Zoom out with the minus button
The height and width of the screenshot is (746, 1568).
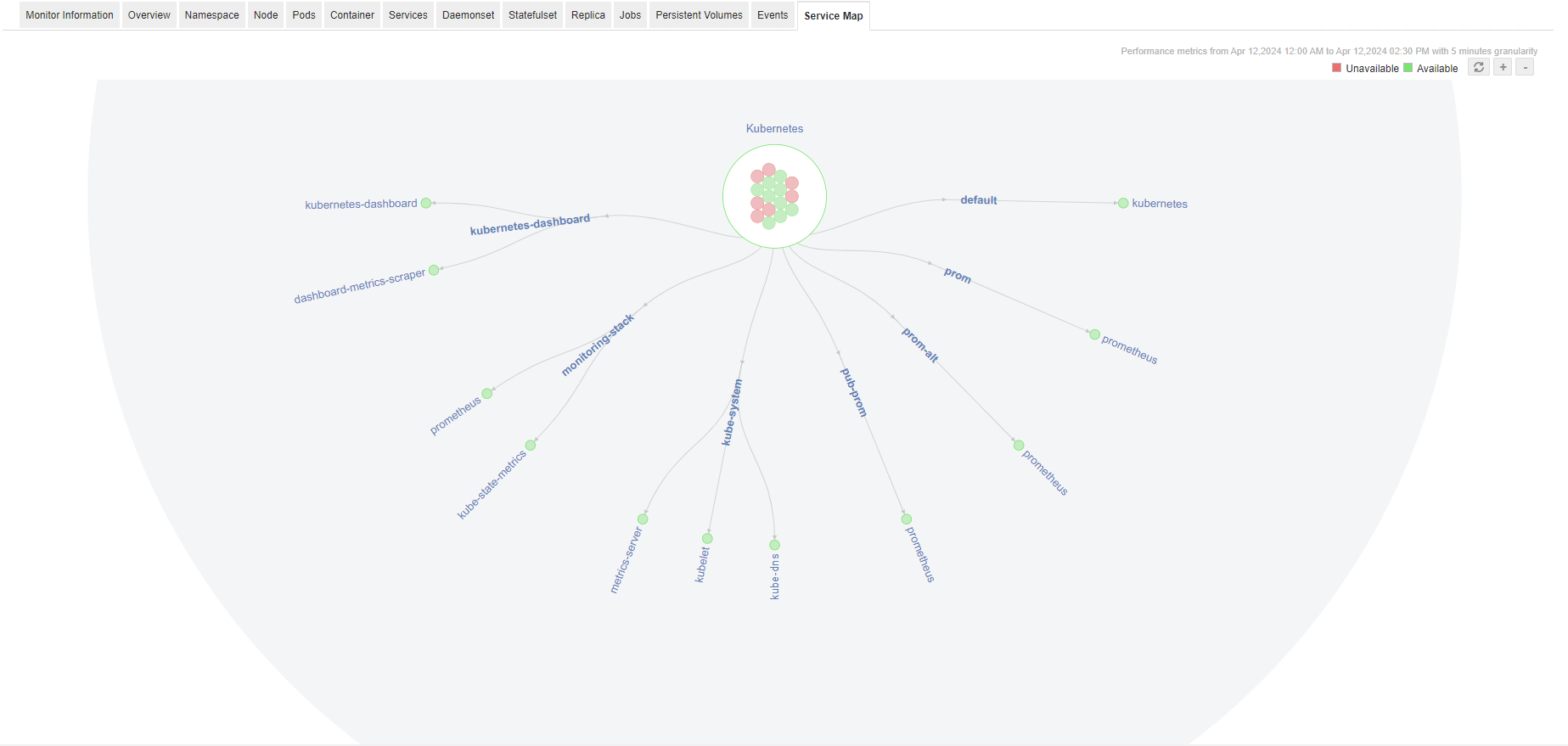click(1525, 67)
